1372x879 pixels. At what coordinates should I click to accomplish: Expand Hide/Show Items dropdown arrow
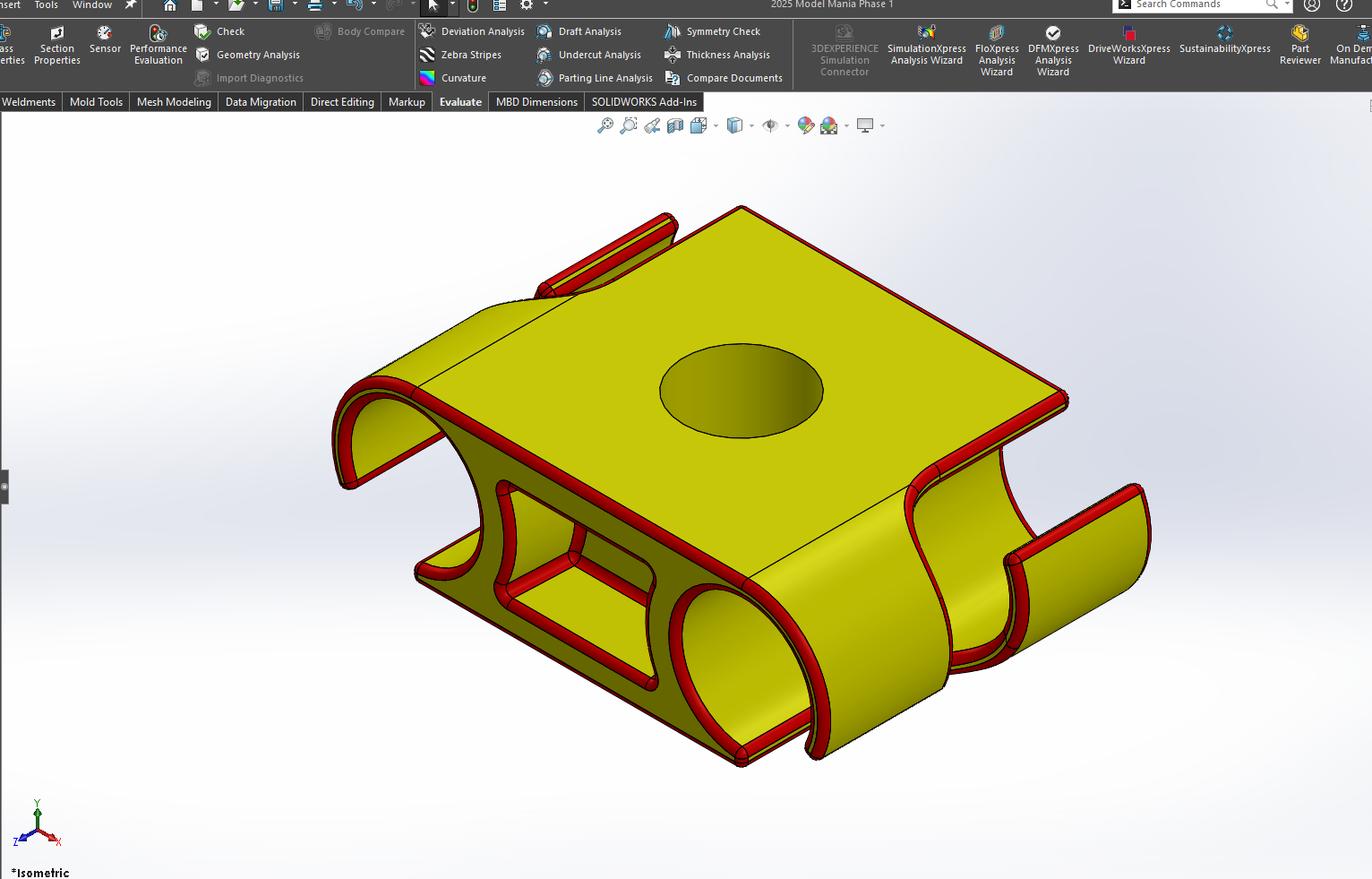[x=787, y=126]
